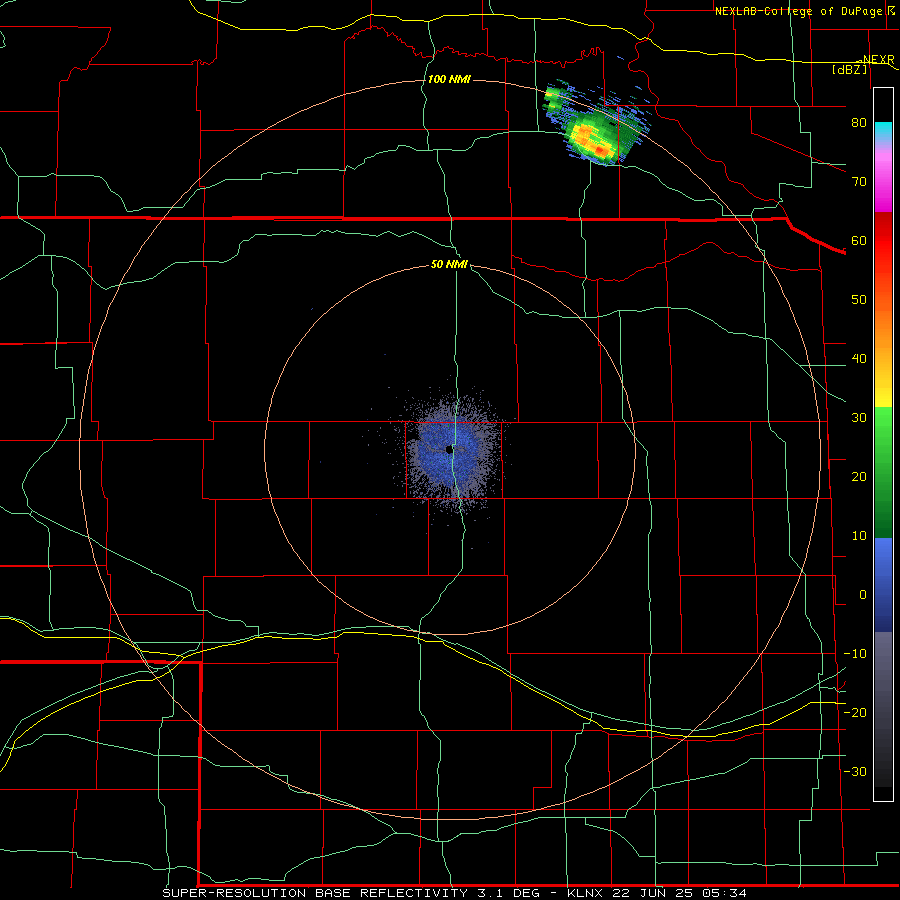Viewport: 900px width, 900px height.
Task: Click the 100 NMI range ring label
Action: (449, 79)
